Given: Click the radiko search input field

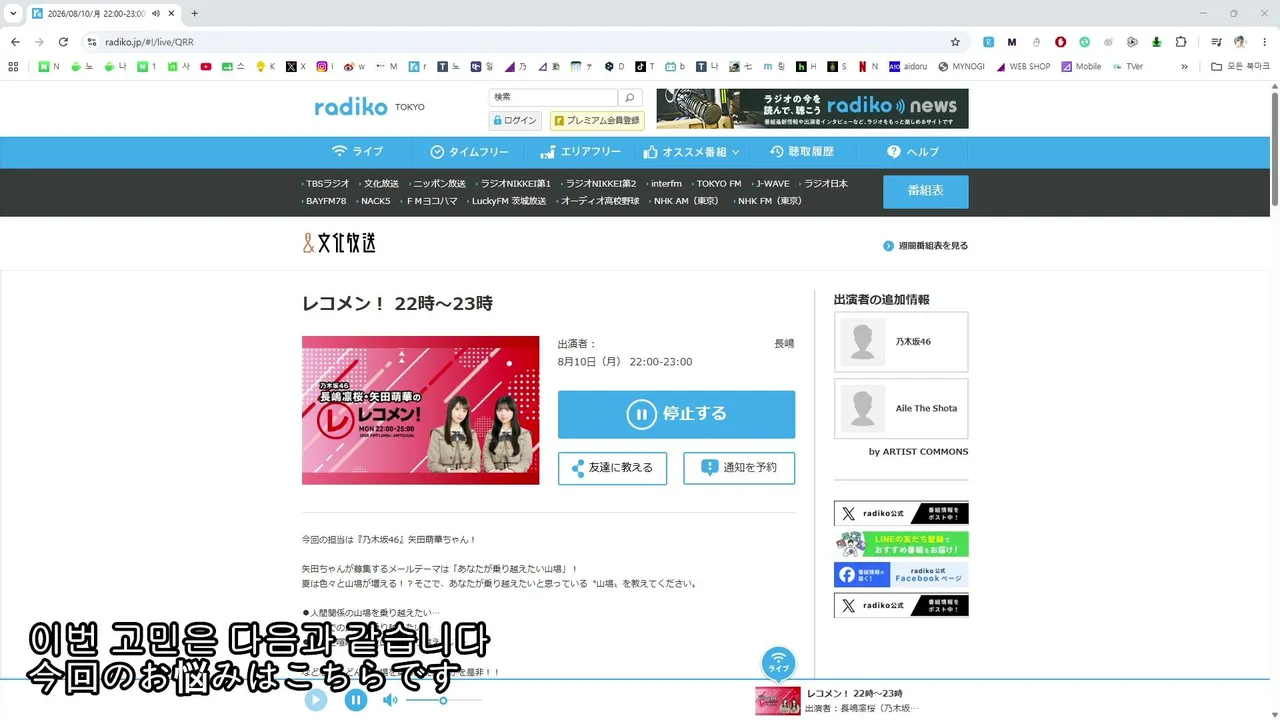Looking at the screenshot, I should tap(554, 98).
